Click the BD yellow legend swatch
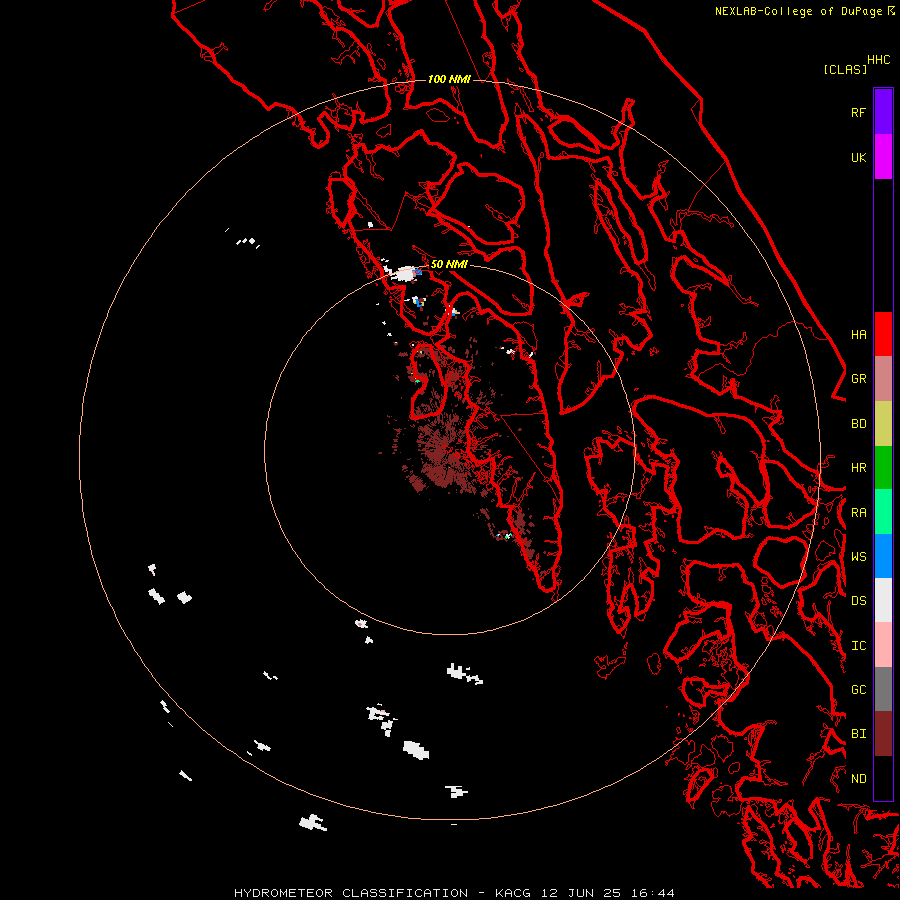900x900 pixels. 883,424
